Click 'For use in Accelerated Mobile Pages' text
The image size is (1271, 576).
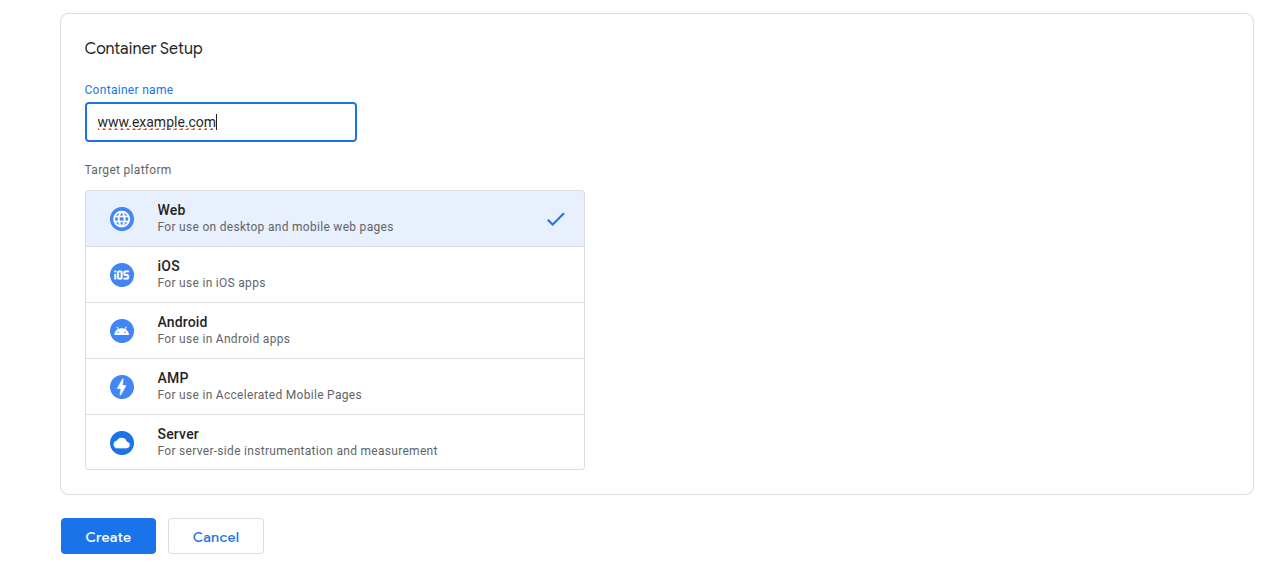(259, 395)
